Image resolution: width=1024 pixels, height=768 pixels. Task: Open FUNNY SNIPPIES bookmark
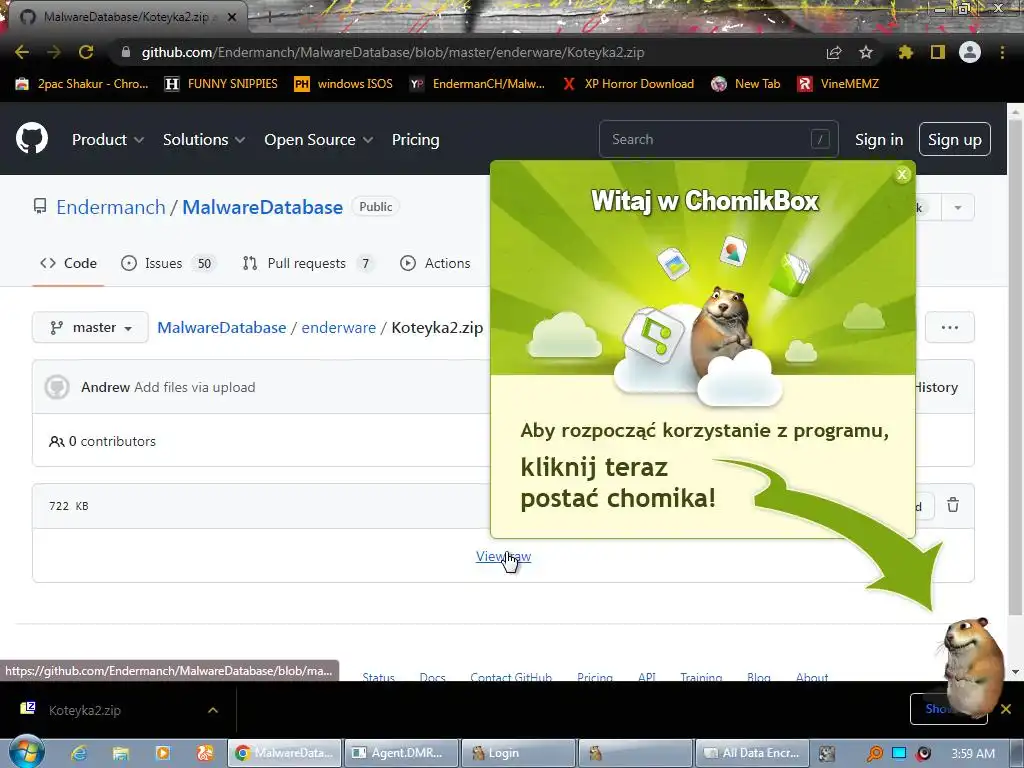tap(221, 84)
